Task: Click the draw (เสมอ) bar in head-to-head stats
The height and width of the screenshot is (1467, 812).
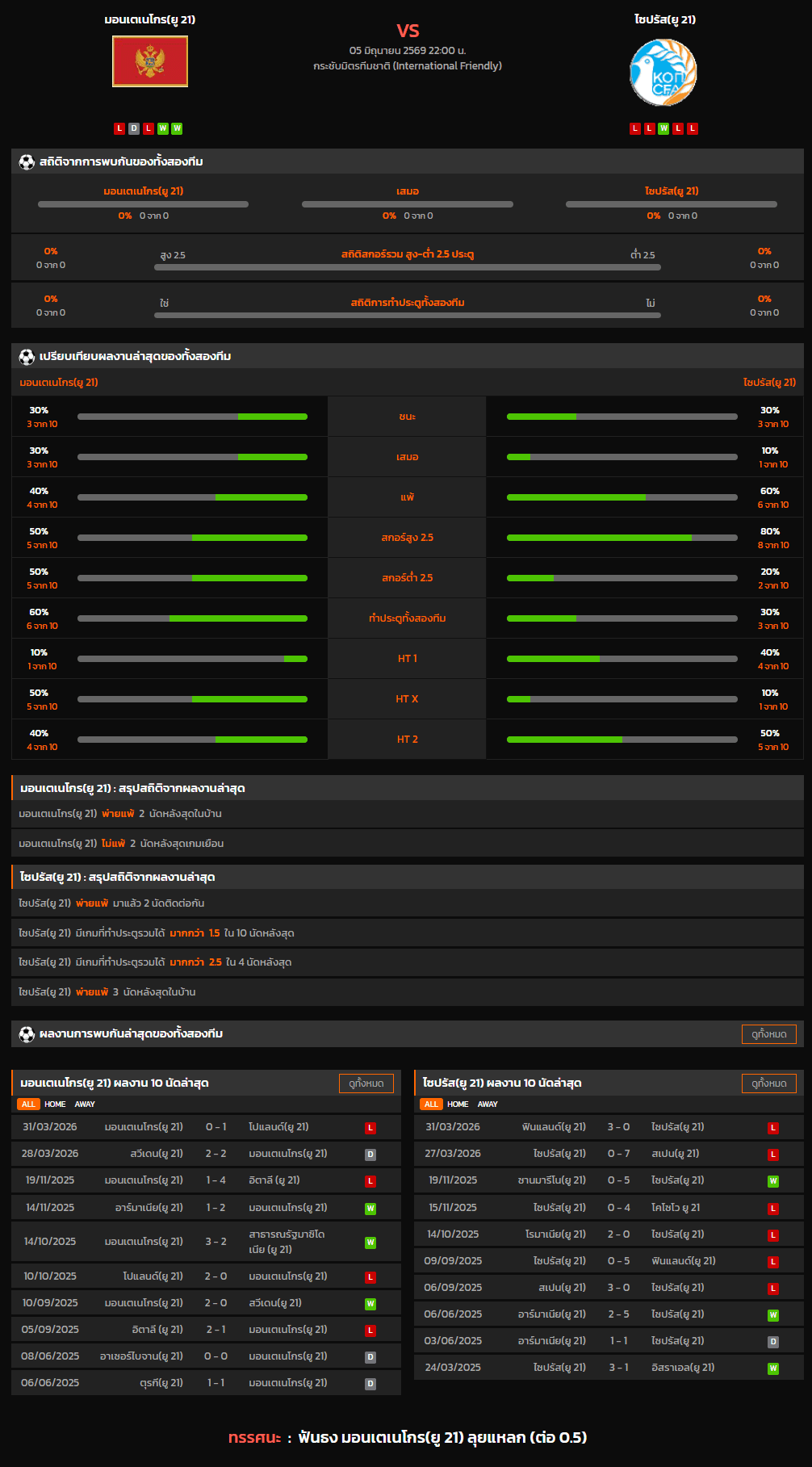Action: [x=408, y=204]
